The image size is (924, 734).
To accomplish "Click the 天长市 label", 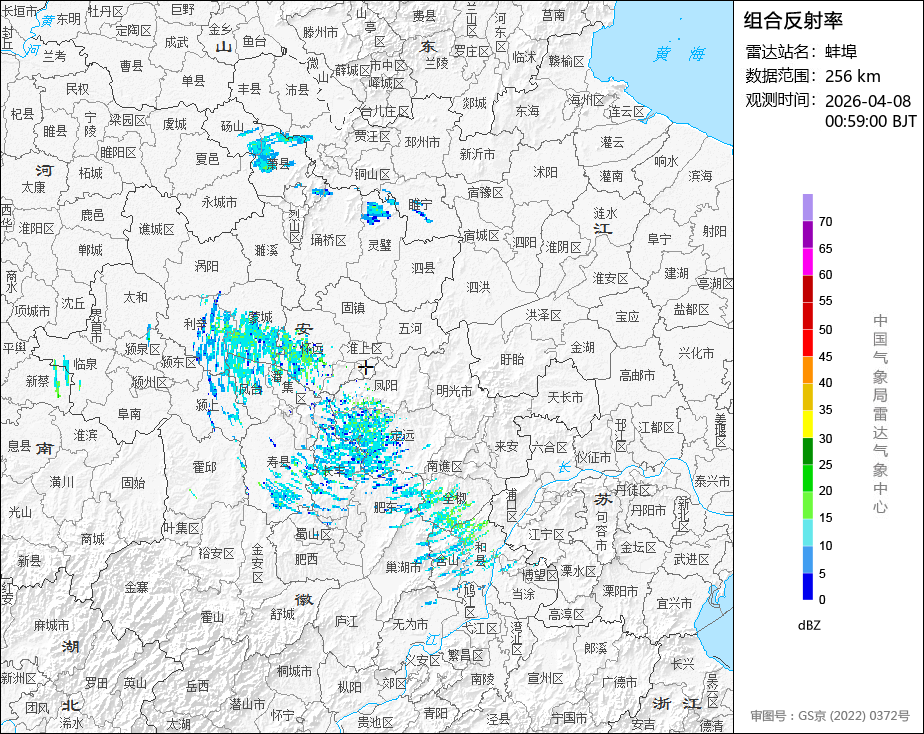I will [565, 398].
